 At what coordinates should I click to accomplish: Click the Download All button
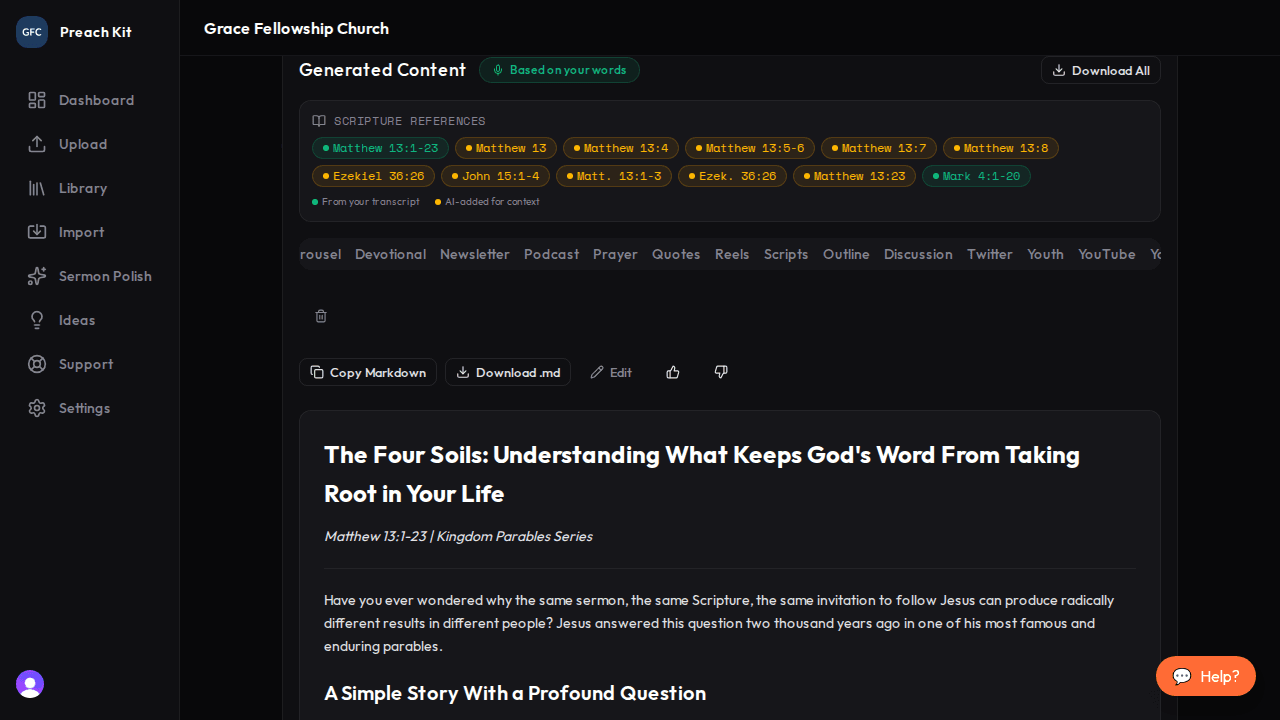tap(1100, 70)
